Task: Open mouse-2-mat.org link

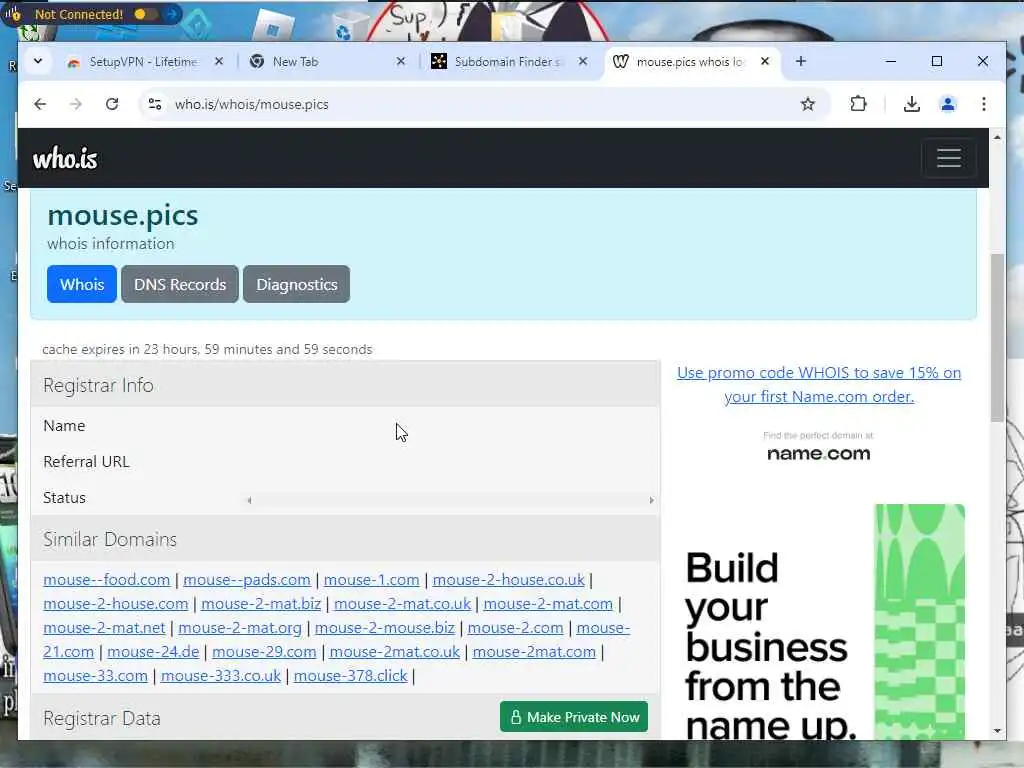Action: 240,628
